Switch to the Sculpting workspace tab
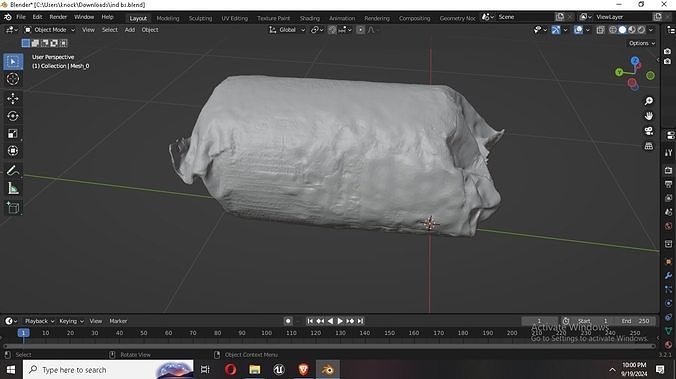The width and height of the screenshot is (676, 379). (x=200, y=18)
